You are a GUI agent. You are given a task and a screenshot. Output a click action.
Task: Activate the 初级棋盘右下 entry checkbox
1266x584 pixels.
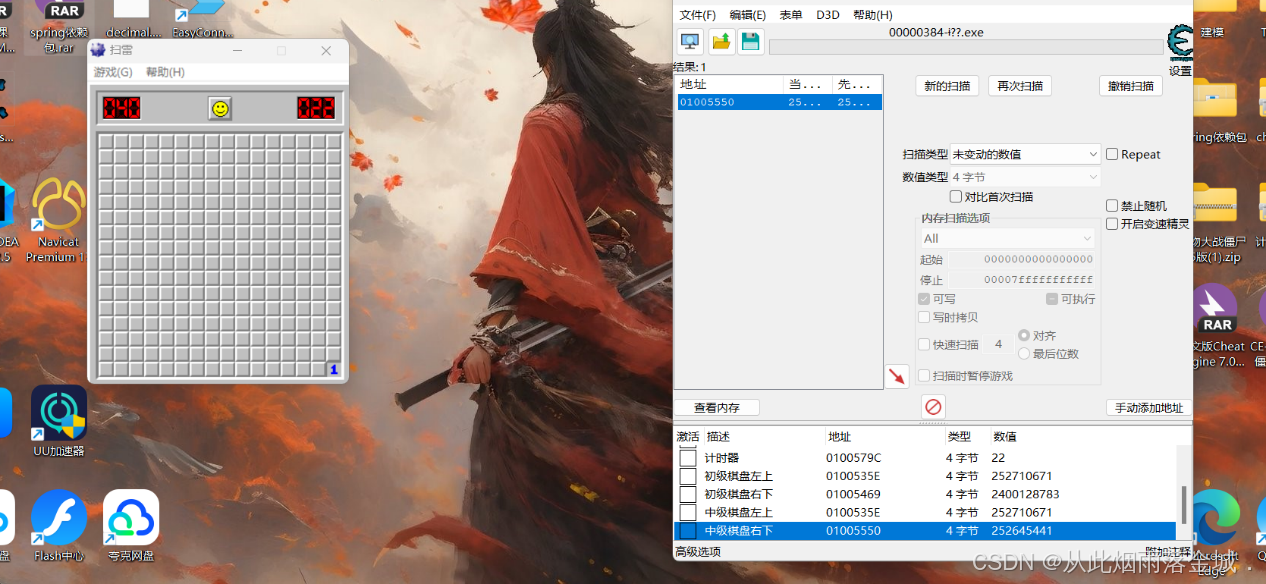click(688, 494)
